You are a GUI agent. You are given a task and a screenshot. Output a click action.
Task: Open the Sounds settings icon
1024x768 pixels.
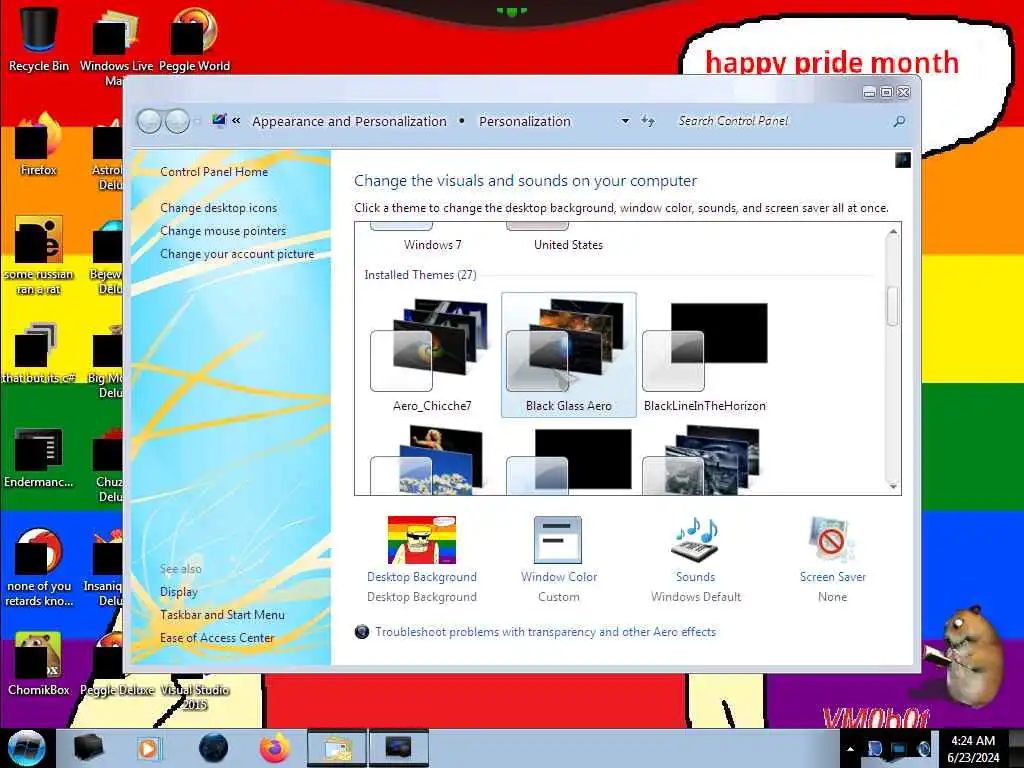695,540
